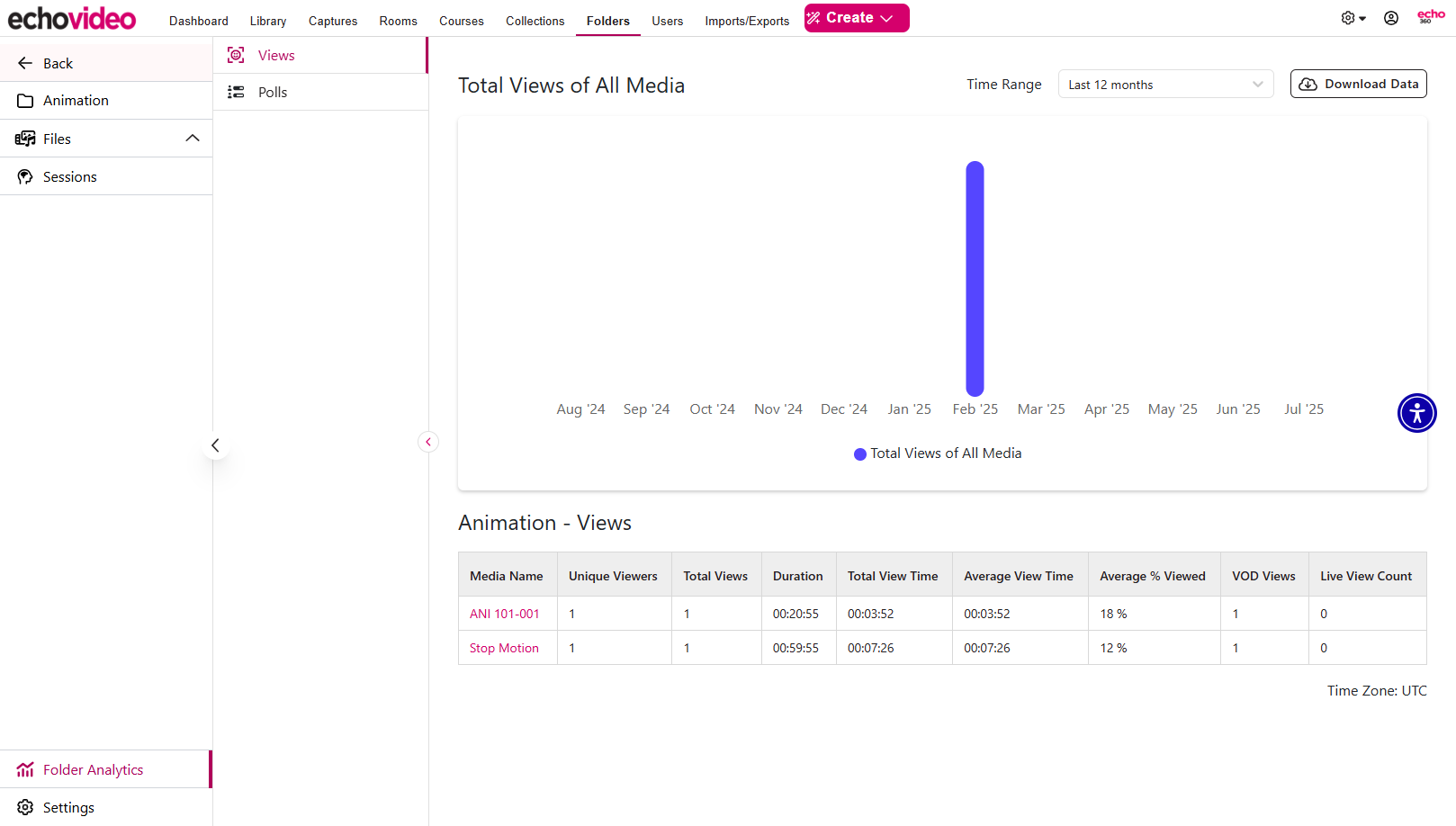
Task: Open the Library tab
Action: (268, 21)
